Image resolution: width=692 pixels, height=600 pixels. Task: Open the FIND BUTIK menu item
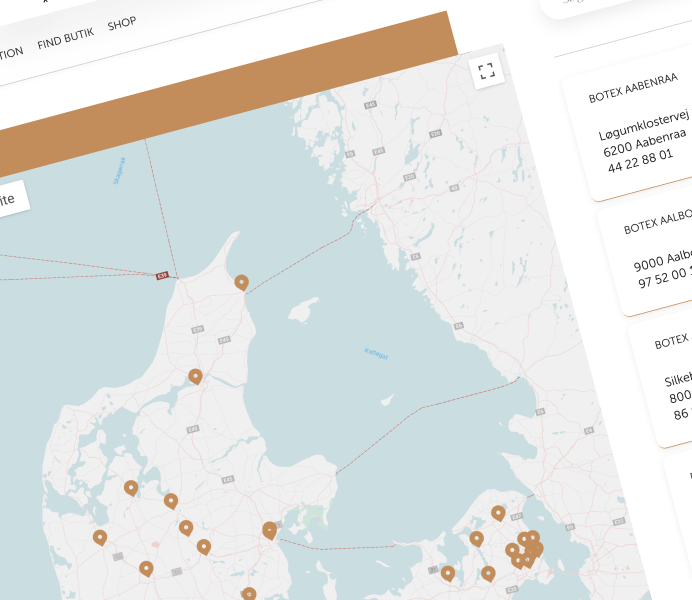pyautogui.click(x=66, y=38)
